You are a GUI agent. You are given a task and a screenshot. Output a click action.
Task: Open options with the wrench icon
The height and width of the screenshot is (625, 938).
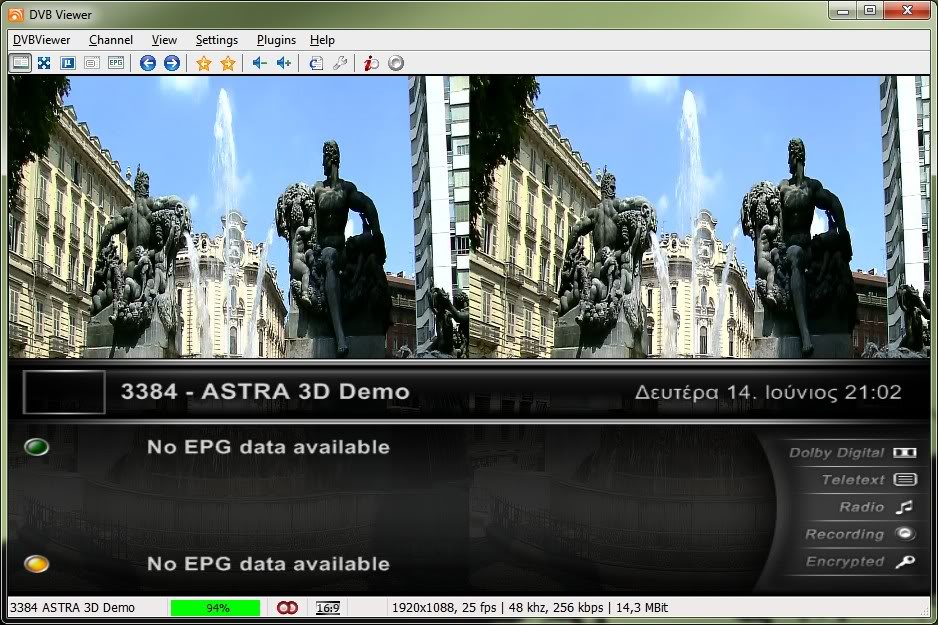click(x=340, y=63)
